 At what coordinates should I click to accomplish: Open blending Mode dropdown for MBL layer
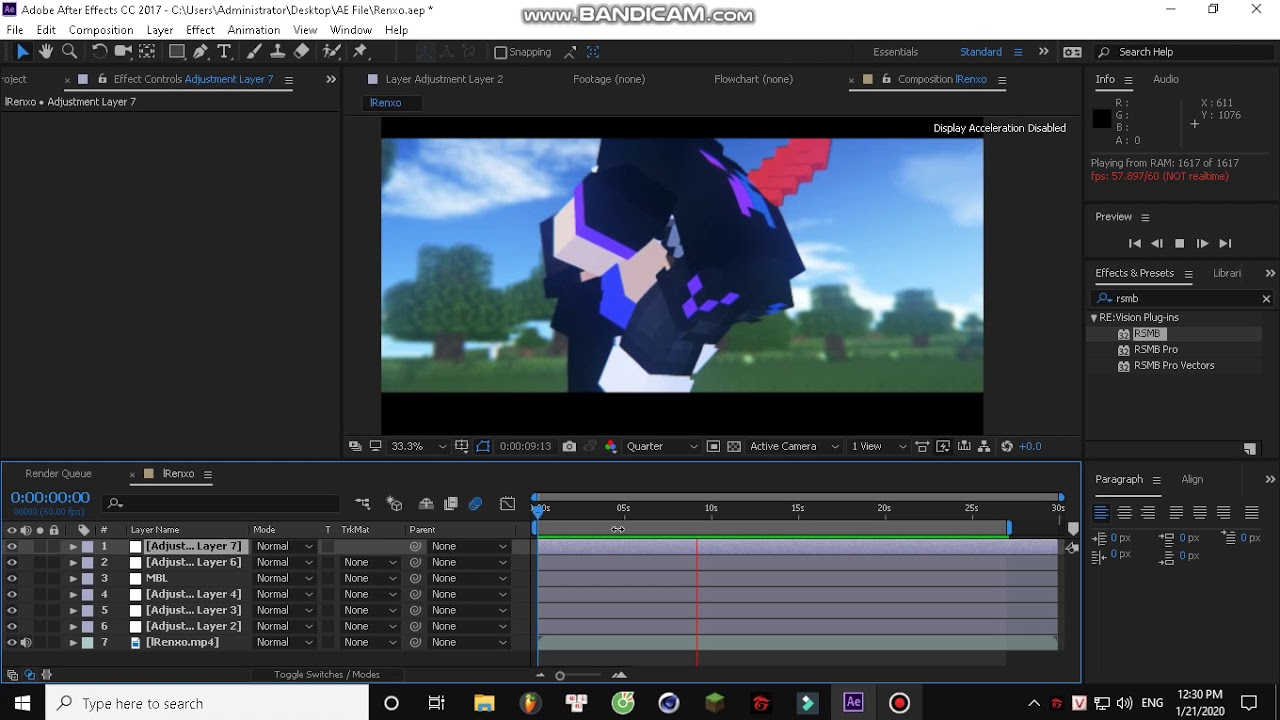pyautogui.click(x=285, y=579)
